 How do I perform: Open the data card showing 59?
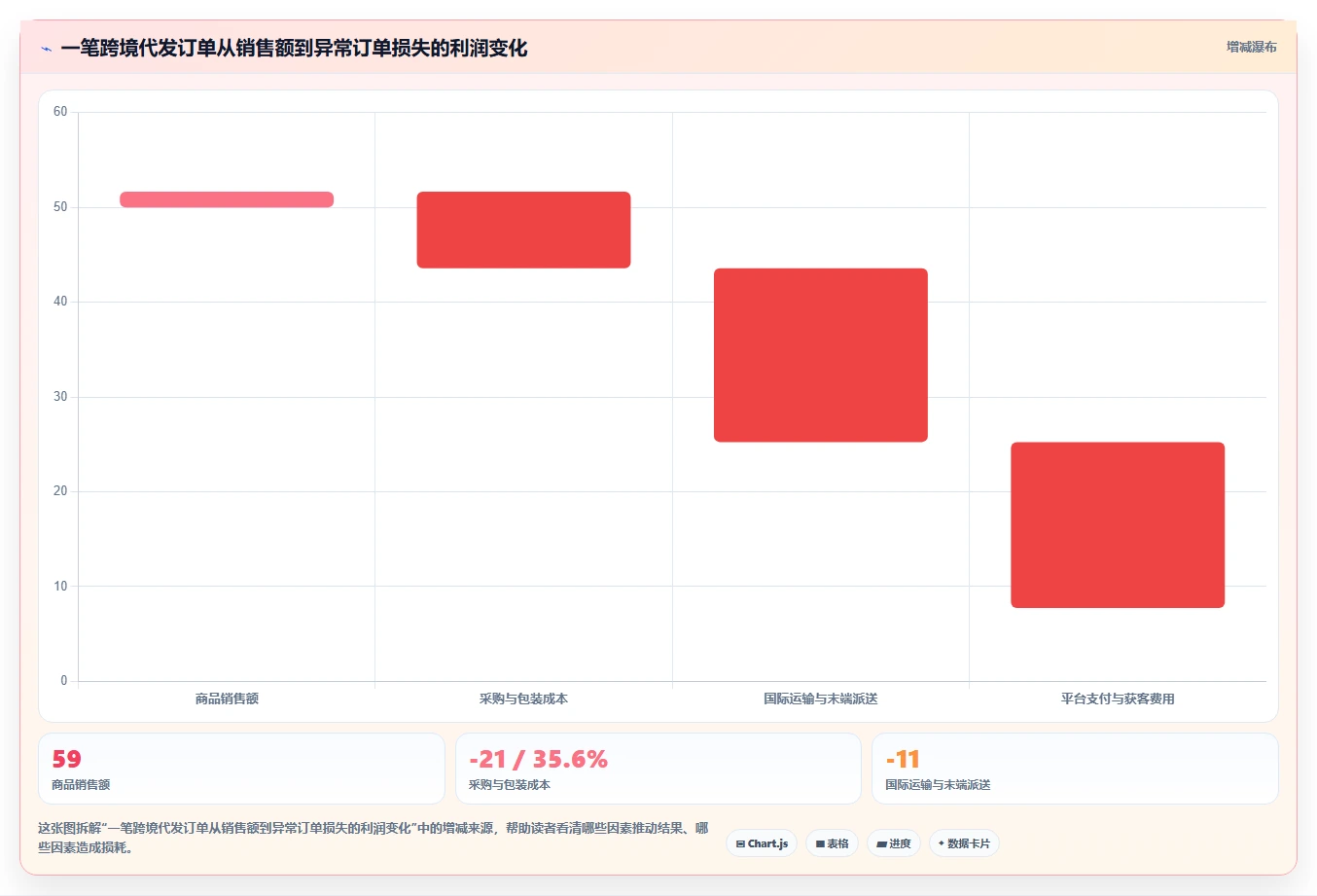pos(241,769)
